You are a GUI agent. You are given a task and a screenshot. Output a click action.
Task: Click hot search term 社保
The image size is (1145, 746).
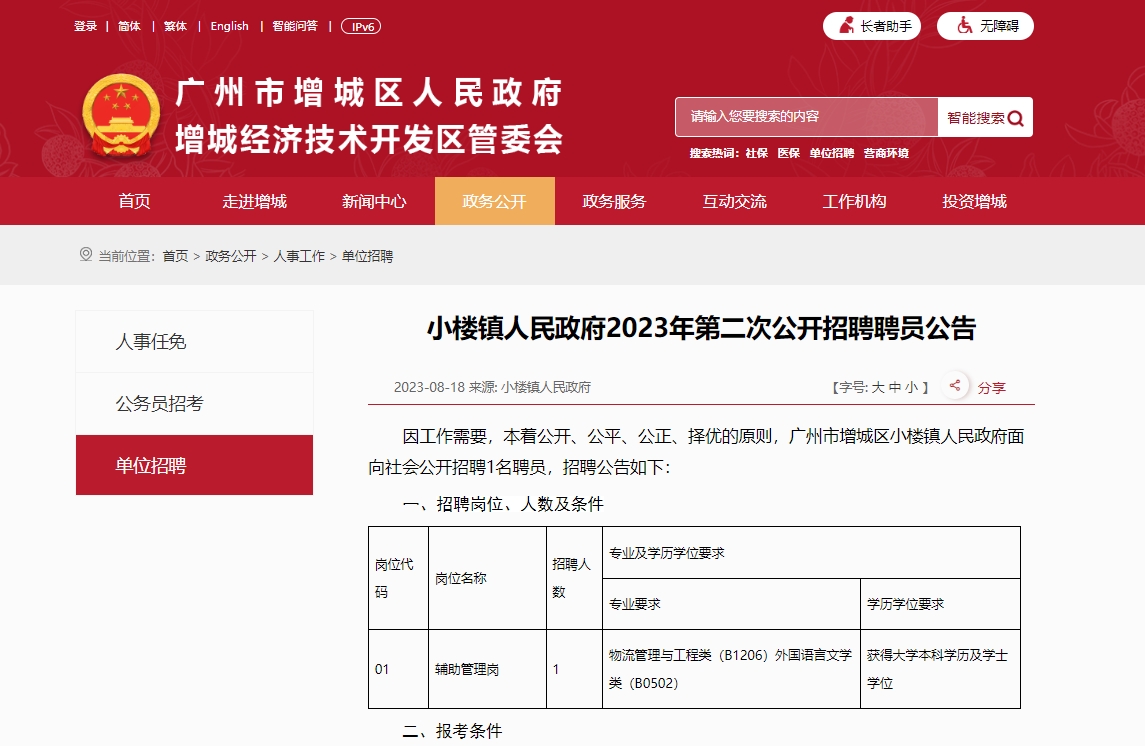point(756,153)
